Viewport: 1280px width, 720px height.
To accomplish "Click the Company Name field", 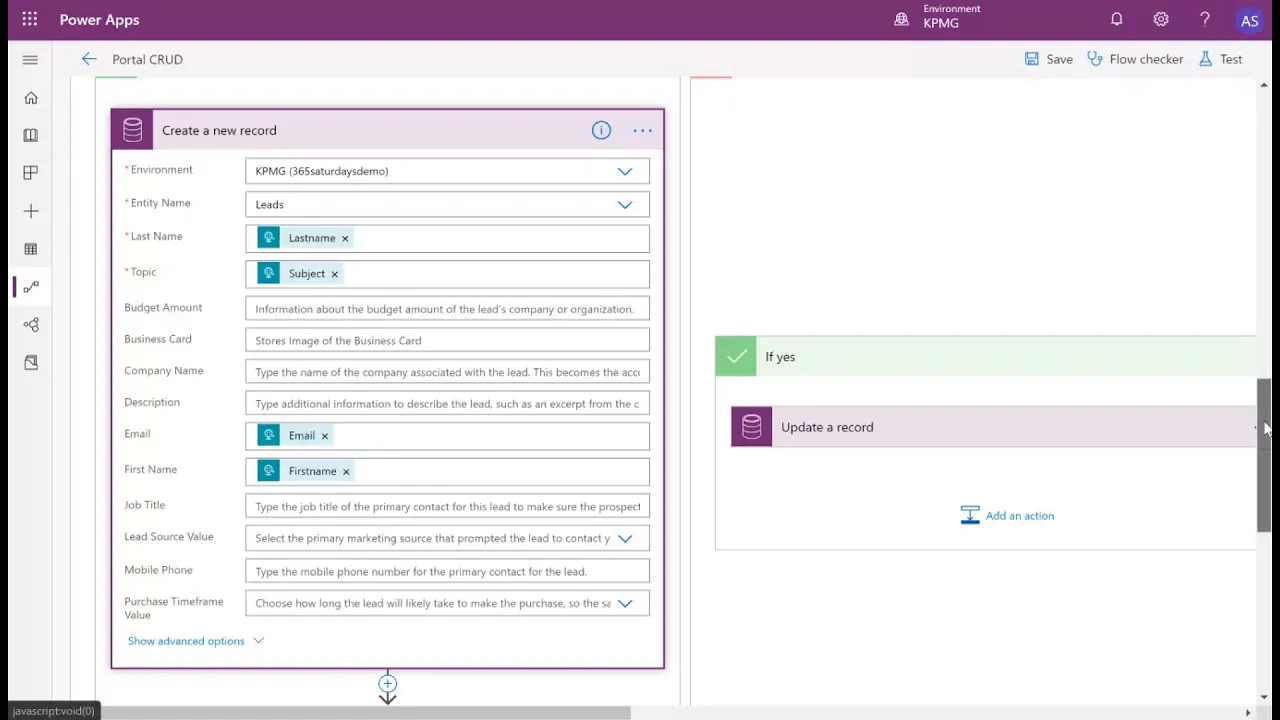I will [447, 372].
